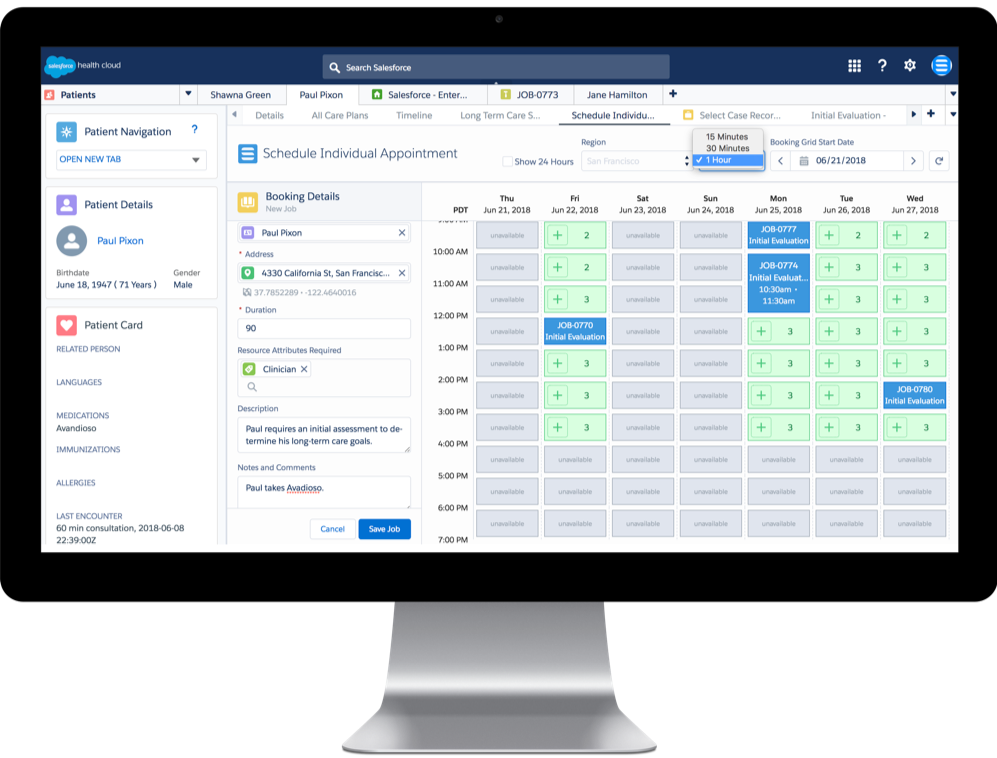Clear the Paul Pixon patient field
997x758 pixels.
pos(402,233)
